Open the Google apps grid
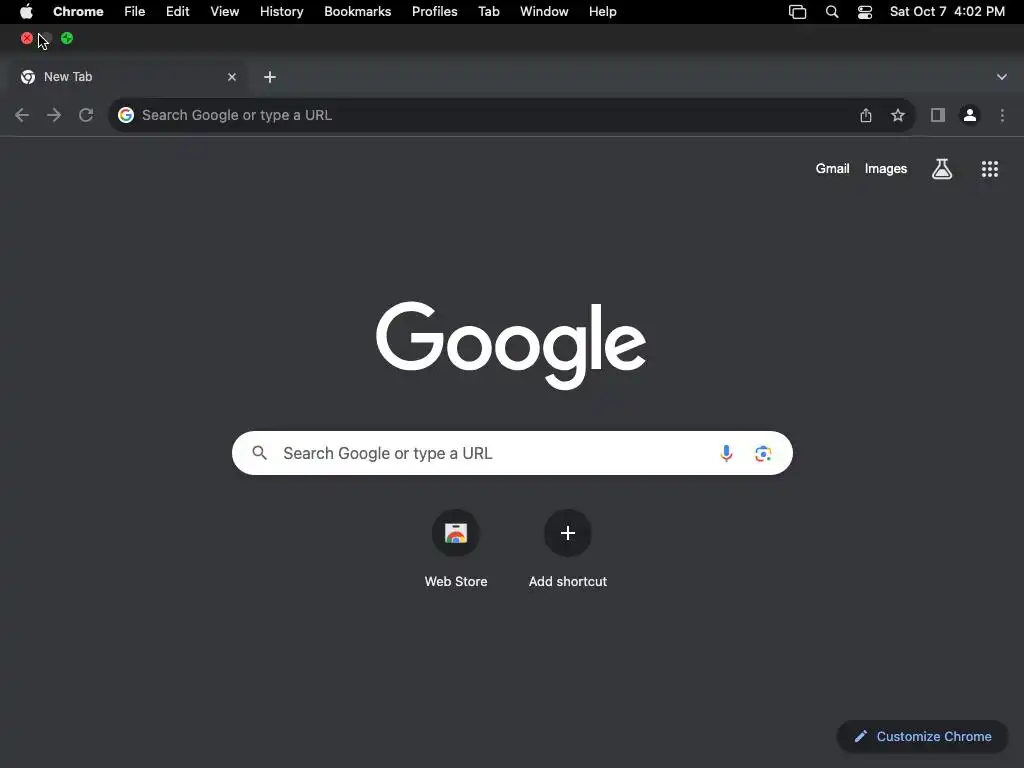1024x768 pixels. pyautogui.click(x=990, y=169)
